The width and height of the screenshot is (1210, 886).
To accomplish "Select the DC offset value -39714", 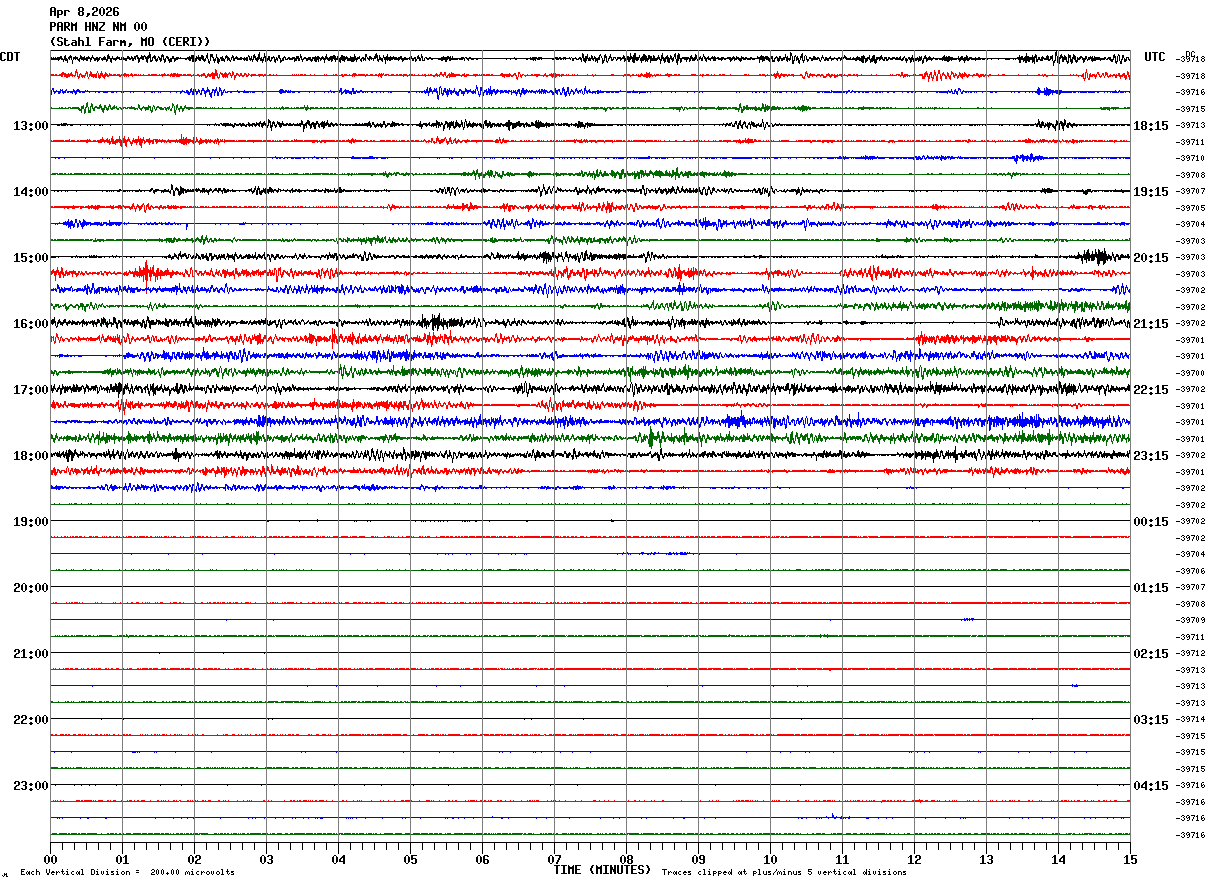I will tap(1190, 719).
